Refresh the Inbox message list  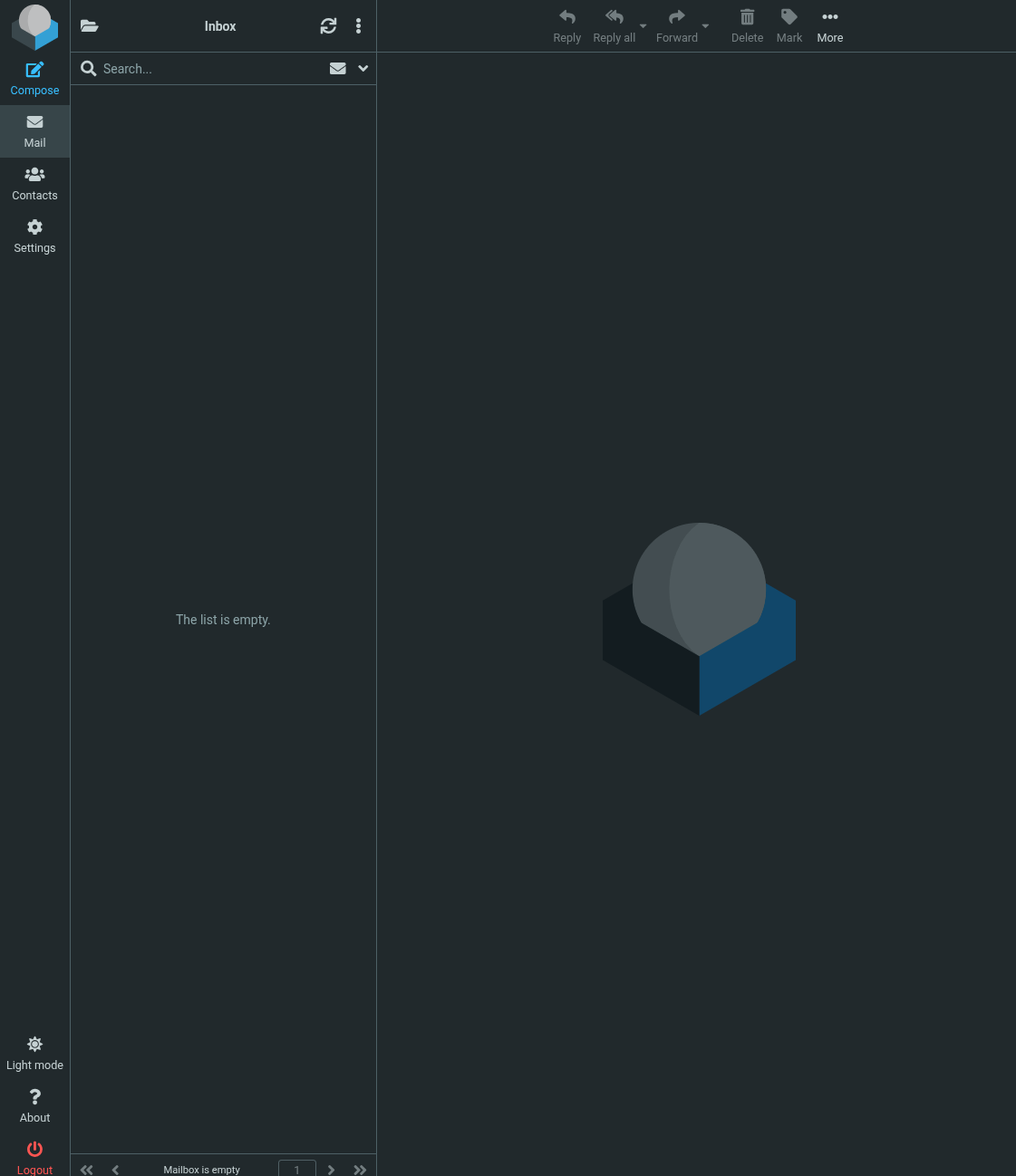pos(328,26)
